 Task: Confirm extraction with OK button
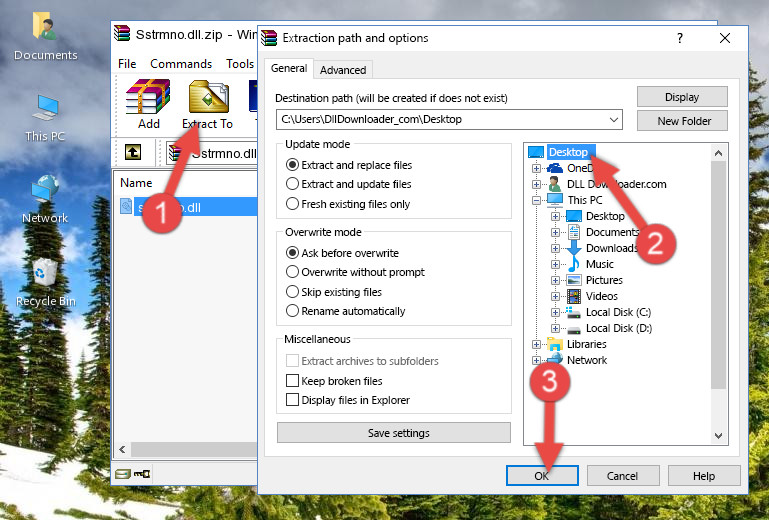pyautogui.click(x=542, y=475)
